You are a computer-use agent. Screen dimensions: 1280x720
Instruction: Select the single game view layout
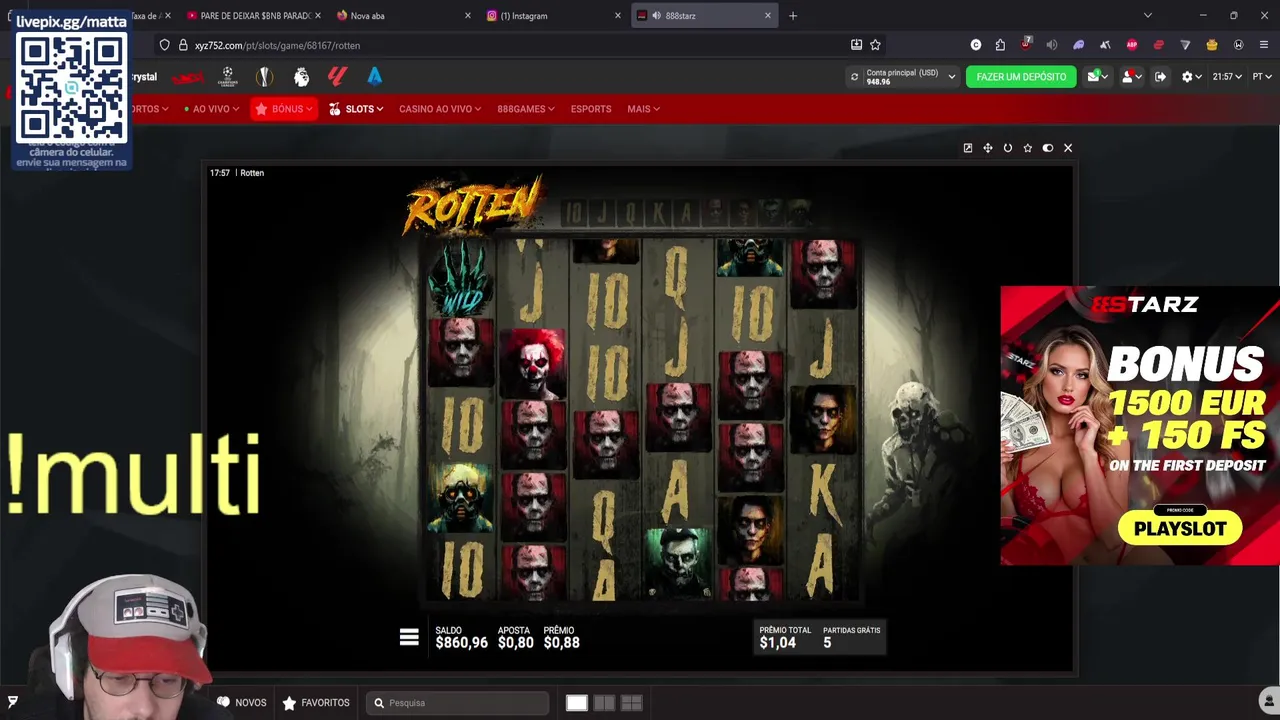pyautogui.click(x=577, y=703)
